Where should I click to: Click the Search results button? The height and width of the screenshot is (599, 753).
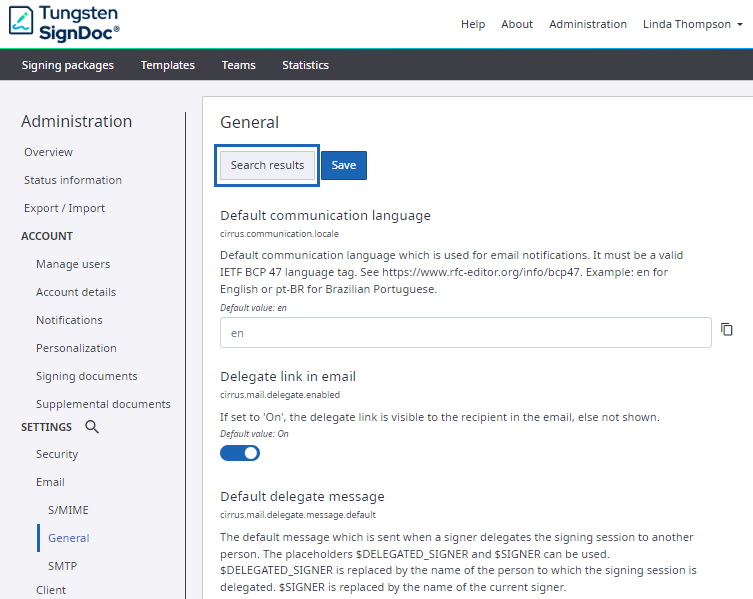(267, 165)
